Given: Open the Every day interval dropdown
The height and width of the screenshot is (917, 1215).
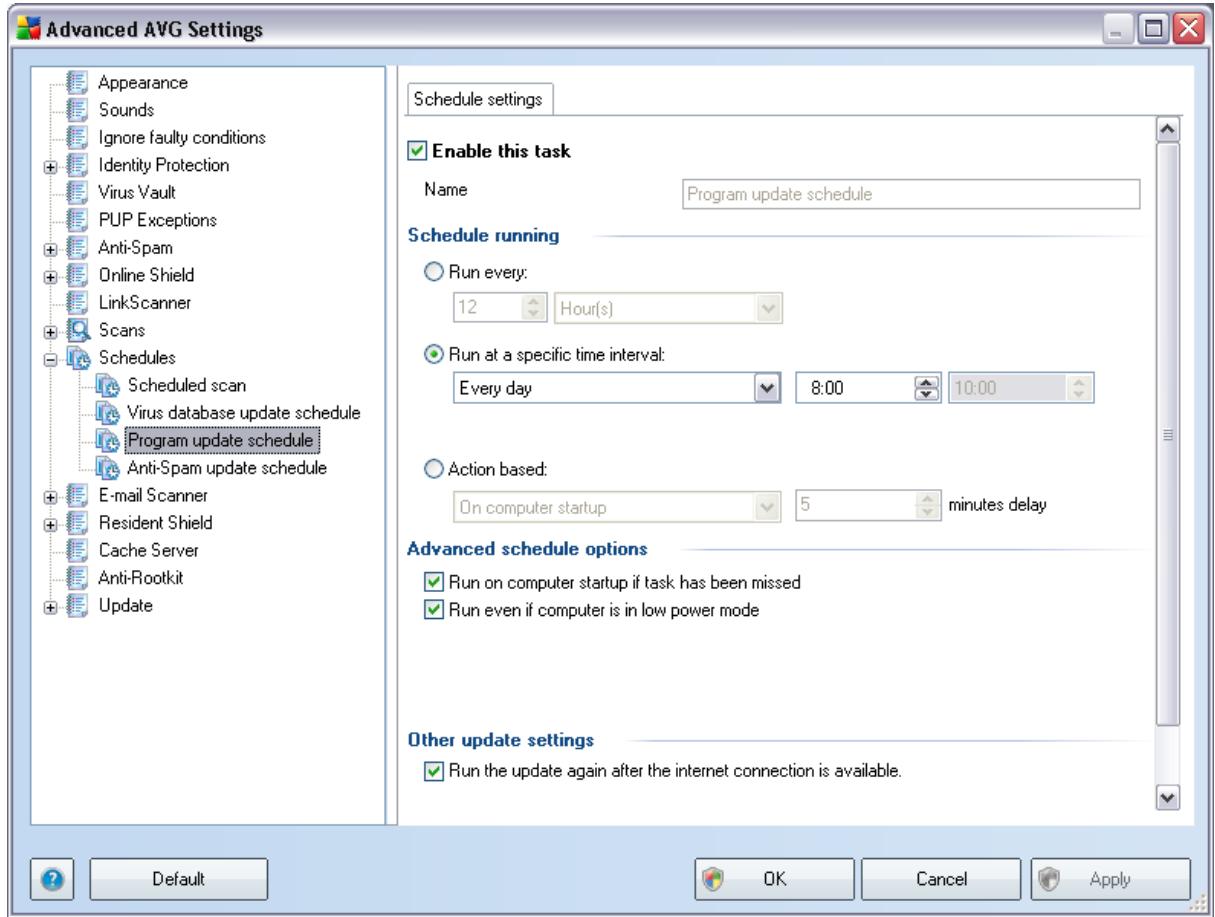Looking at the screenshot, I should [x=766, y=389].
